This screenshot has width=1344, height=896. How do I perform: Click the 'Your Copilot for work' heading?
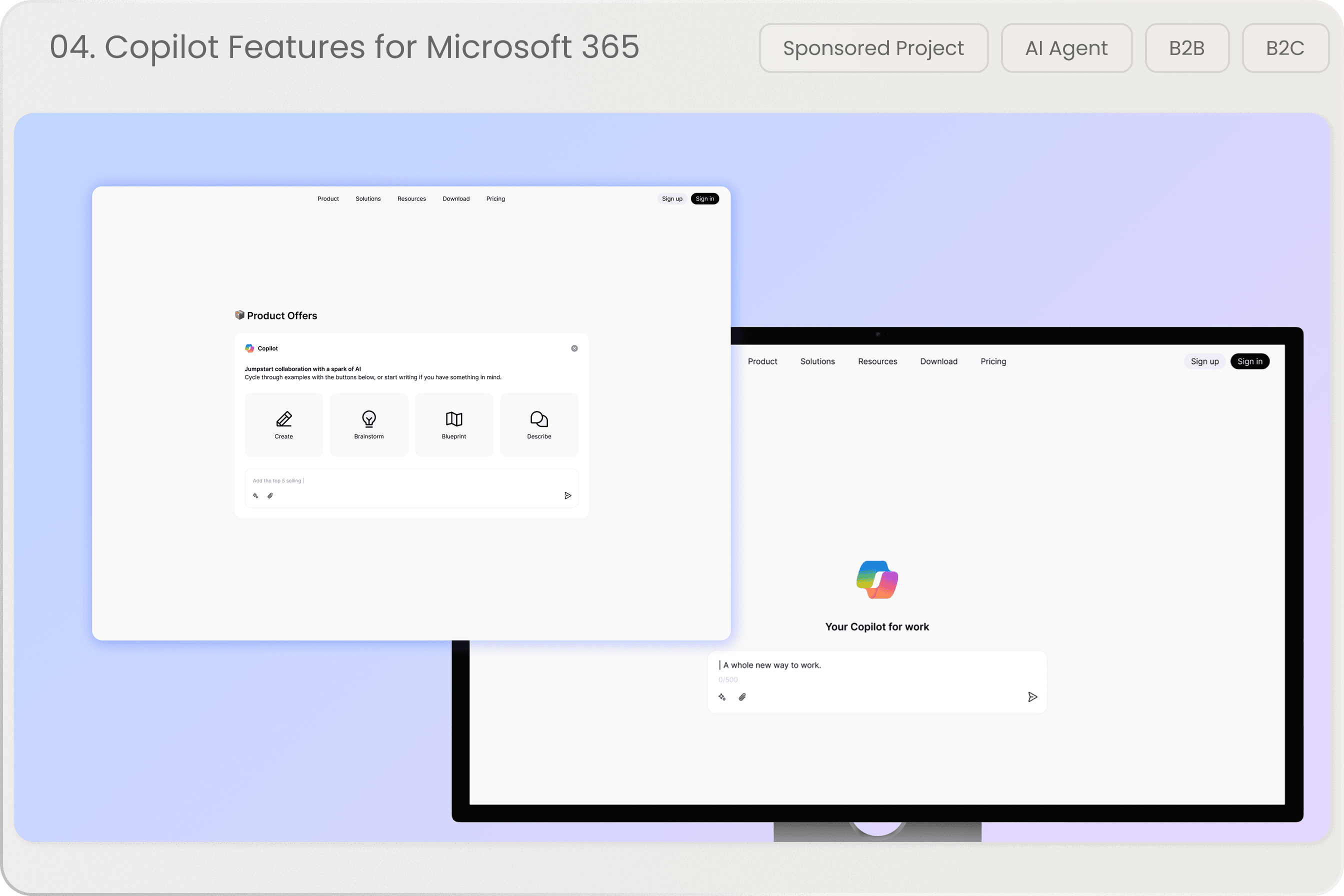tap(877, 627)
